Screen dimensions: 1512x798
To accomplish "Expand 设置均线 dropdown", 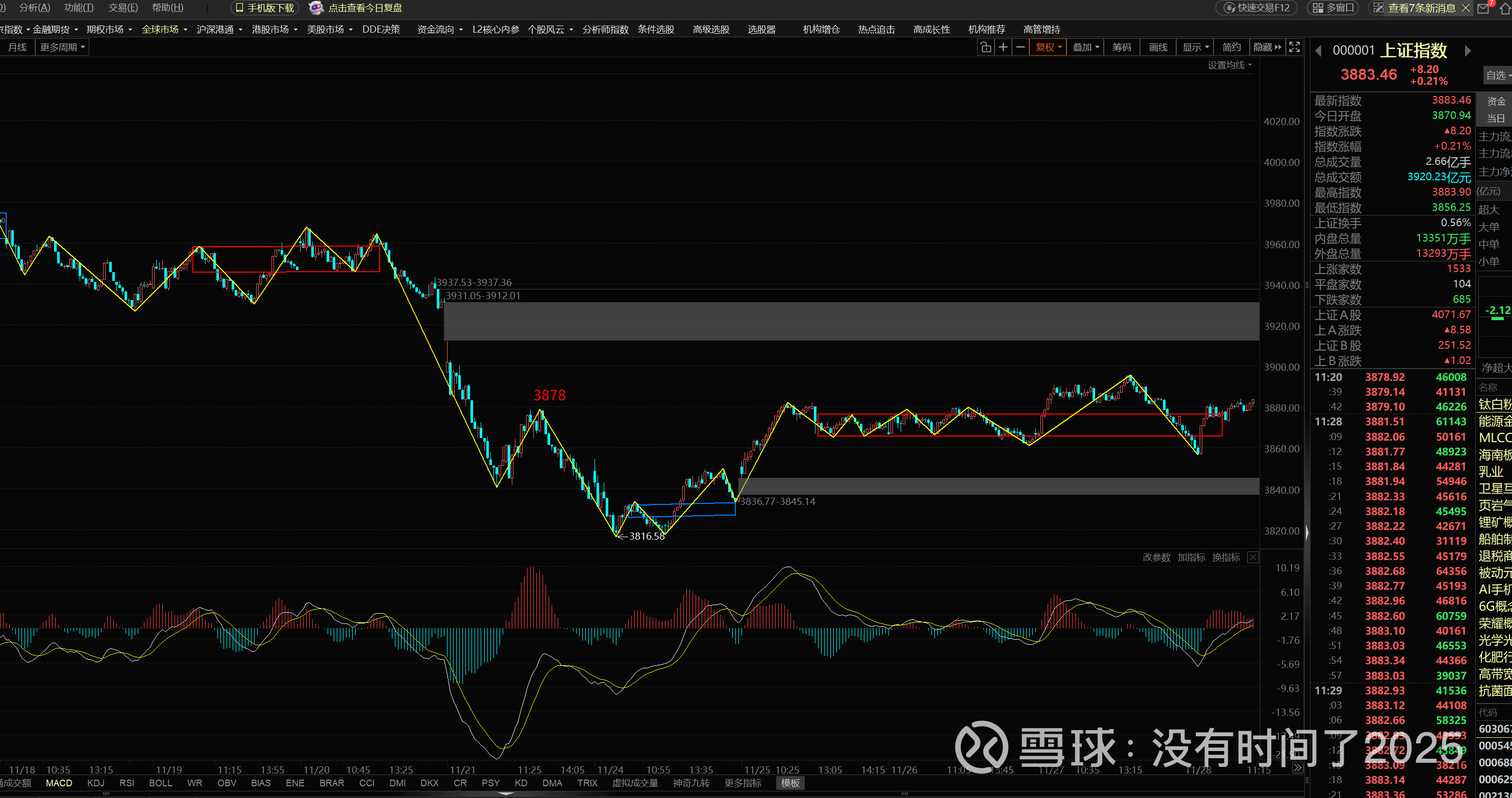I will (x=1229, y=65).
